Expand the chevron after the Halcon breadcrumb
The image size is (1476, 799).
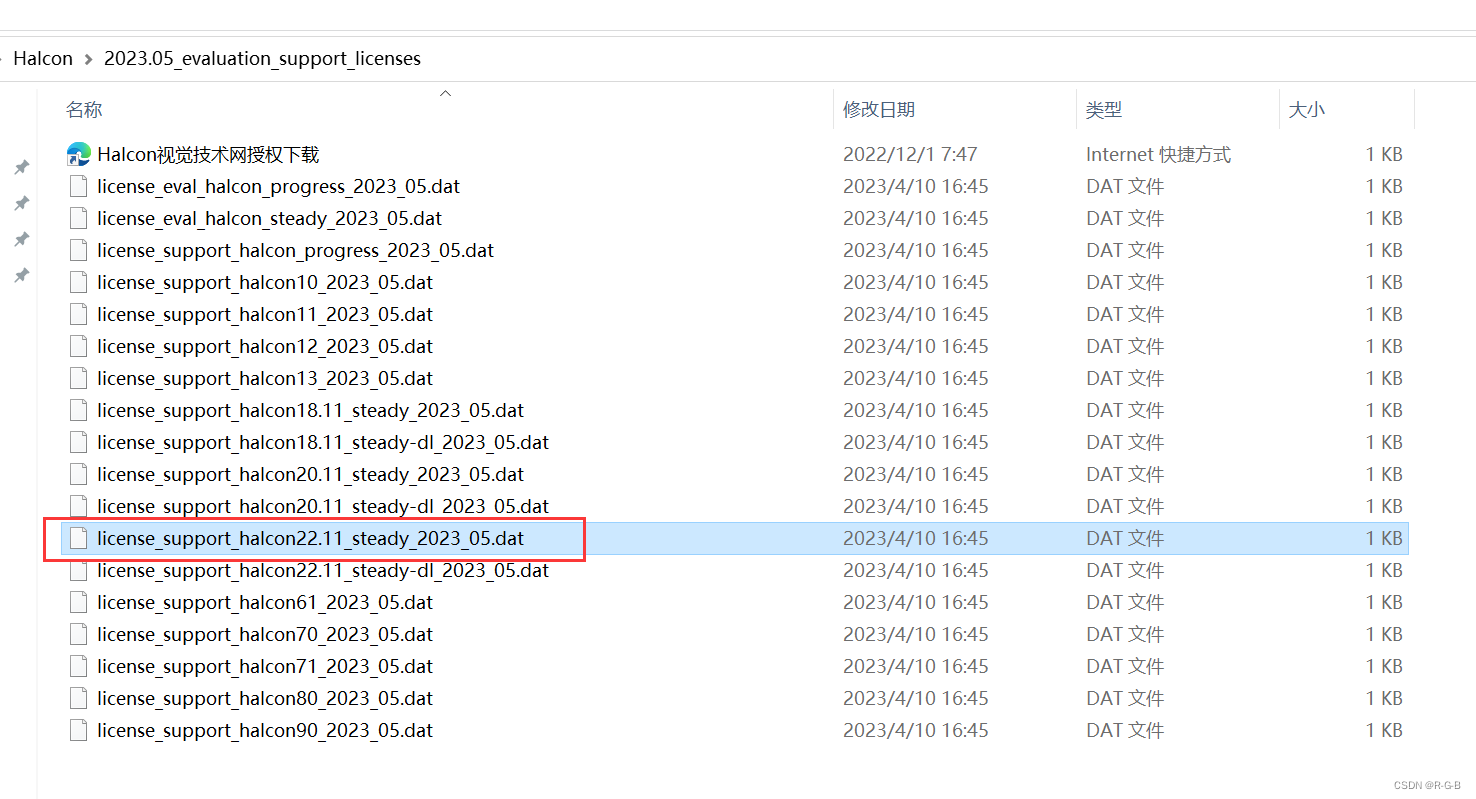(x=89, y=59)
